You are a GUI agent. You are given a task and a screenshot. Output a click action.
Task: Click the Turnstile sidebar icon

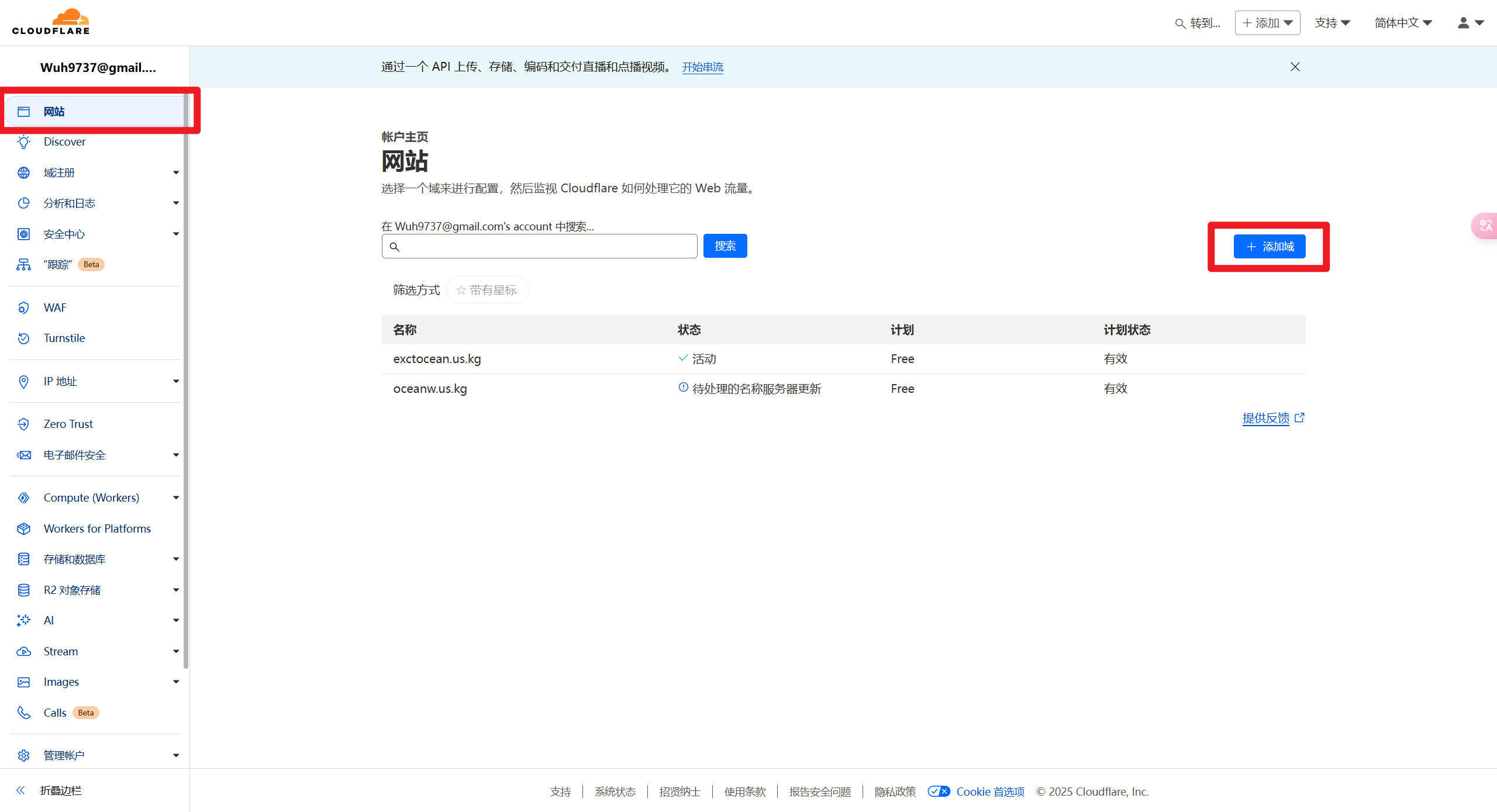23,338
